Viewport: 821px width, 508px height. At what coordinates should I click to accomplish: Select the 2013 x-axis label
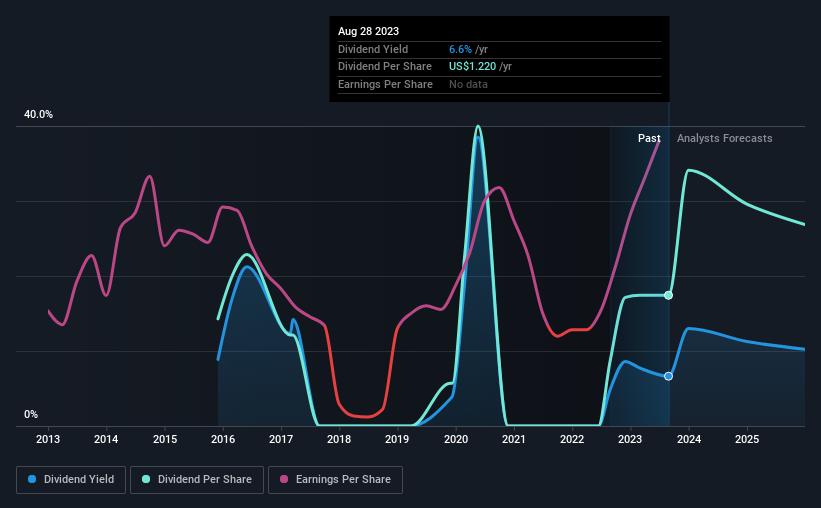48,439
